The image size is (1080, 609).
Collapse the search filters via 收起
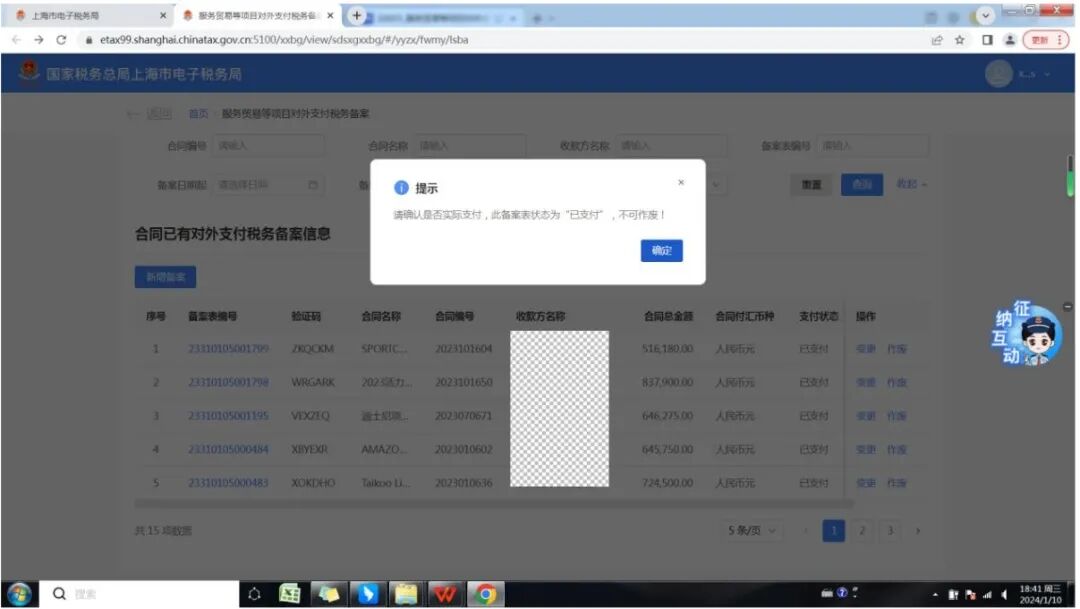tap(908, 186)
